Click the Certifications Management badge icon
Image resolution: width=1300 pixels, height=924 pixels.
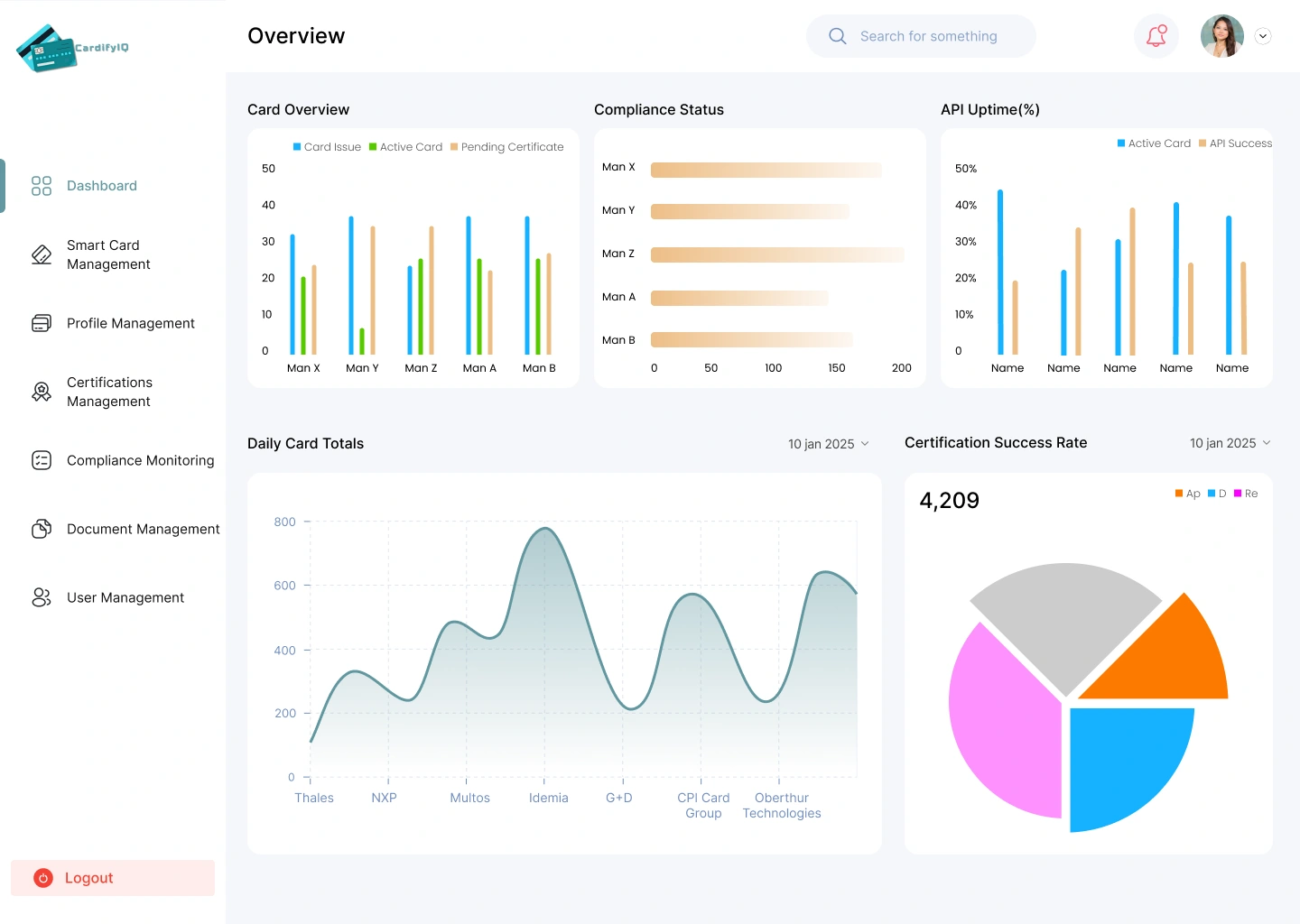pyautogui.click(x=42, y=392)
